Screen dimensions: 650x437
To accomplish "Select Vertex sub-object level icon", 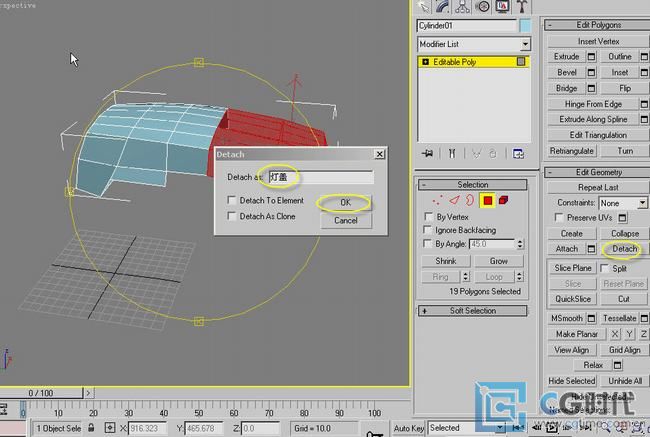I will [x=437, y=201].
